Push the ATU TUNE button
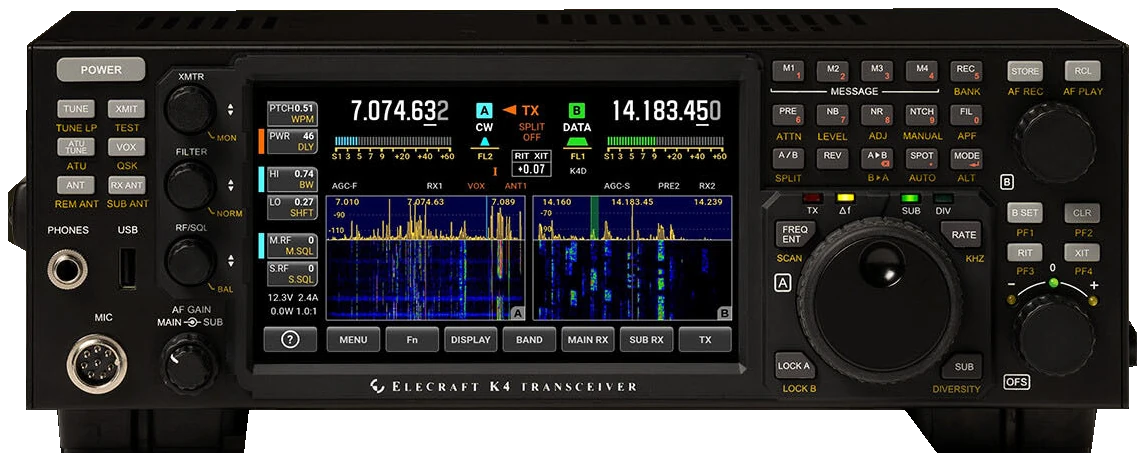Screen dimensions: 1145x461 click(76, 147)
